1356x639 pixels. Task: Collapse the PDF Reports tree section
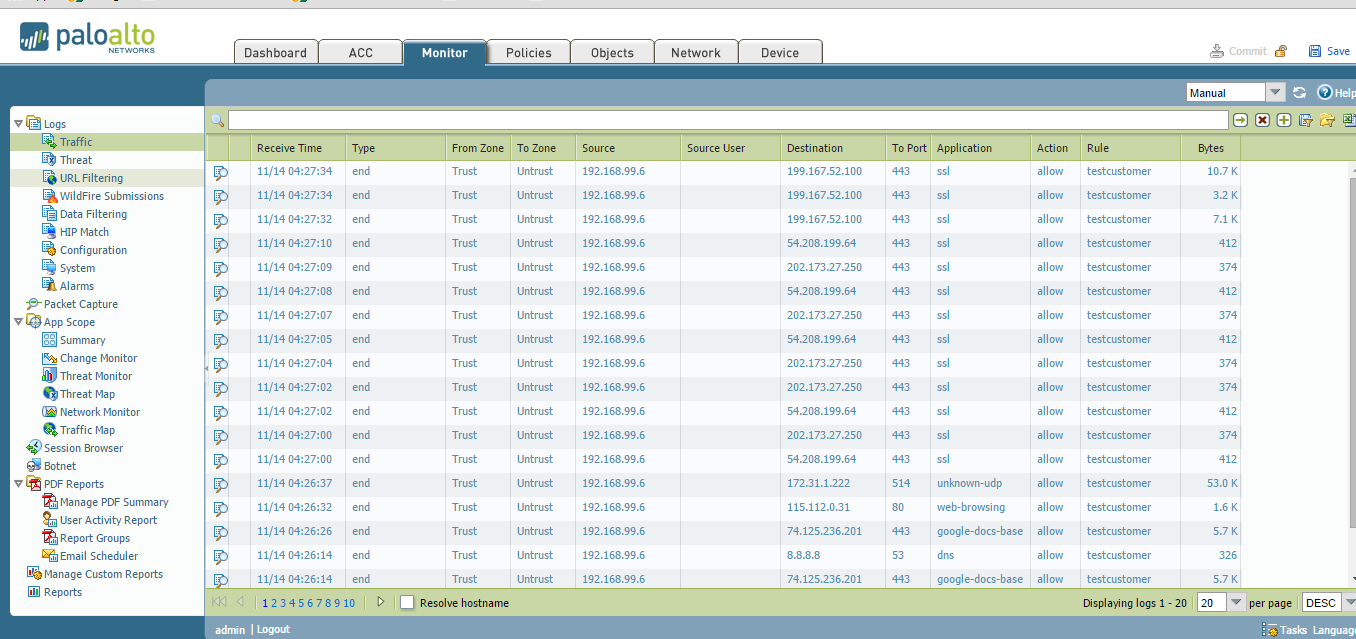[x=18, y=484]
